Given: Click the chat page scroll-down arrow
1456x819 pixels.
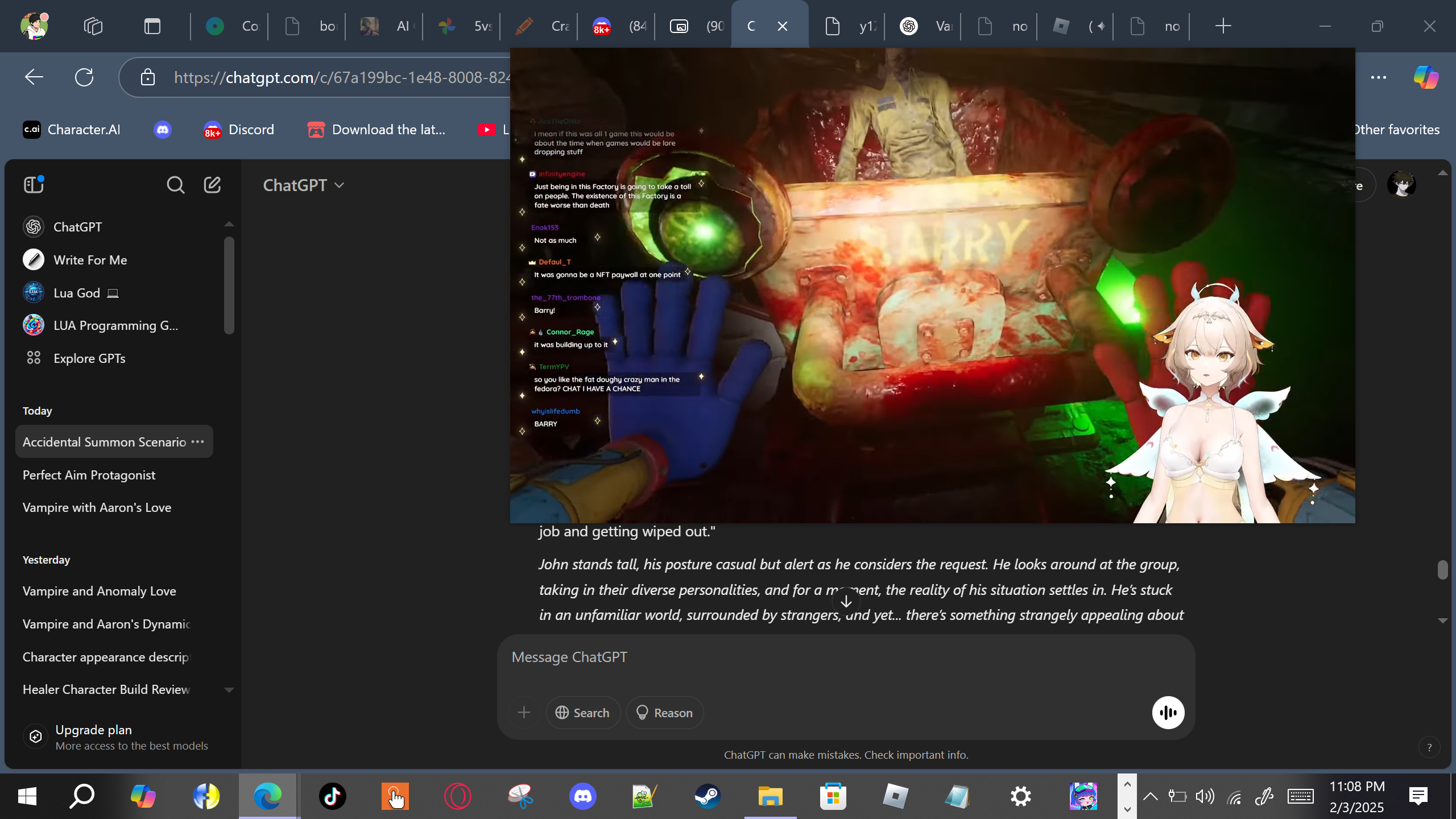Looking at the screenshot, I should tap(1442, 620).
